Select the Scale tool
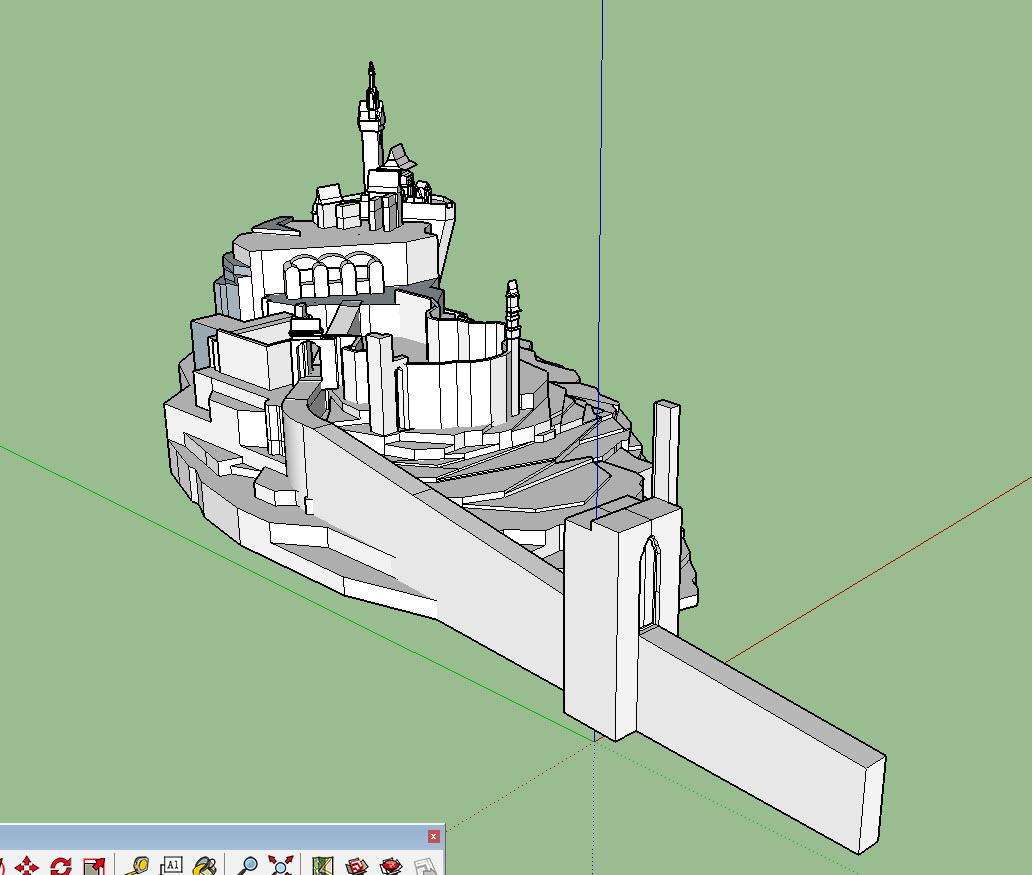 pyautogui.click(x=94, y=866)
